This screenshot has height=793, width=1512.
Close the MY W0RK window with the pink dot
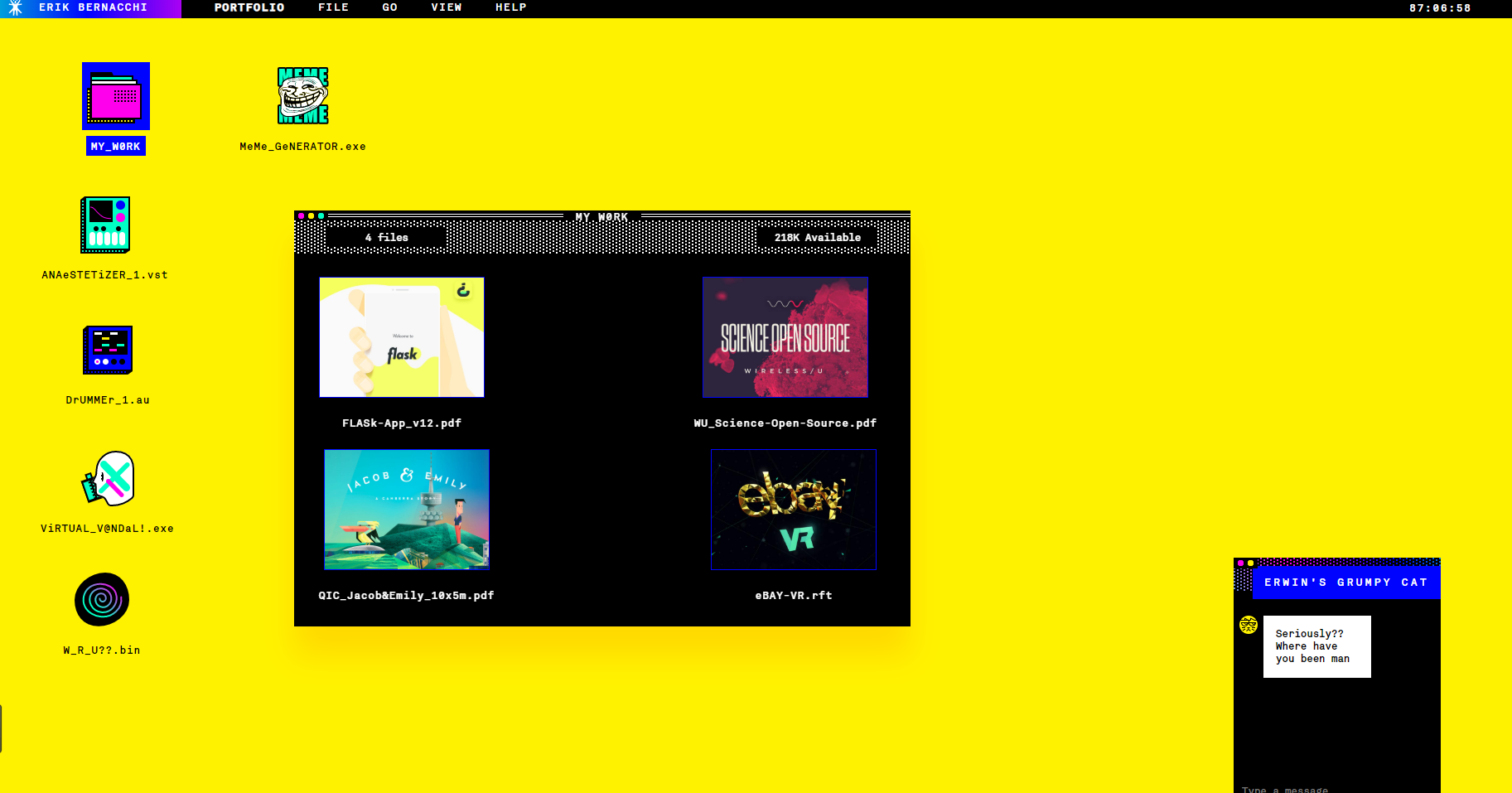[302, 216]
